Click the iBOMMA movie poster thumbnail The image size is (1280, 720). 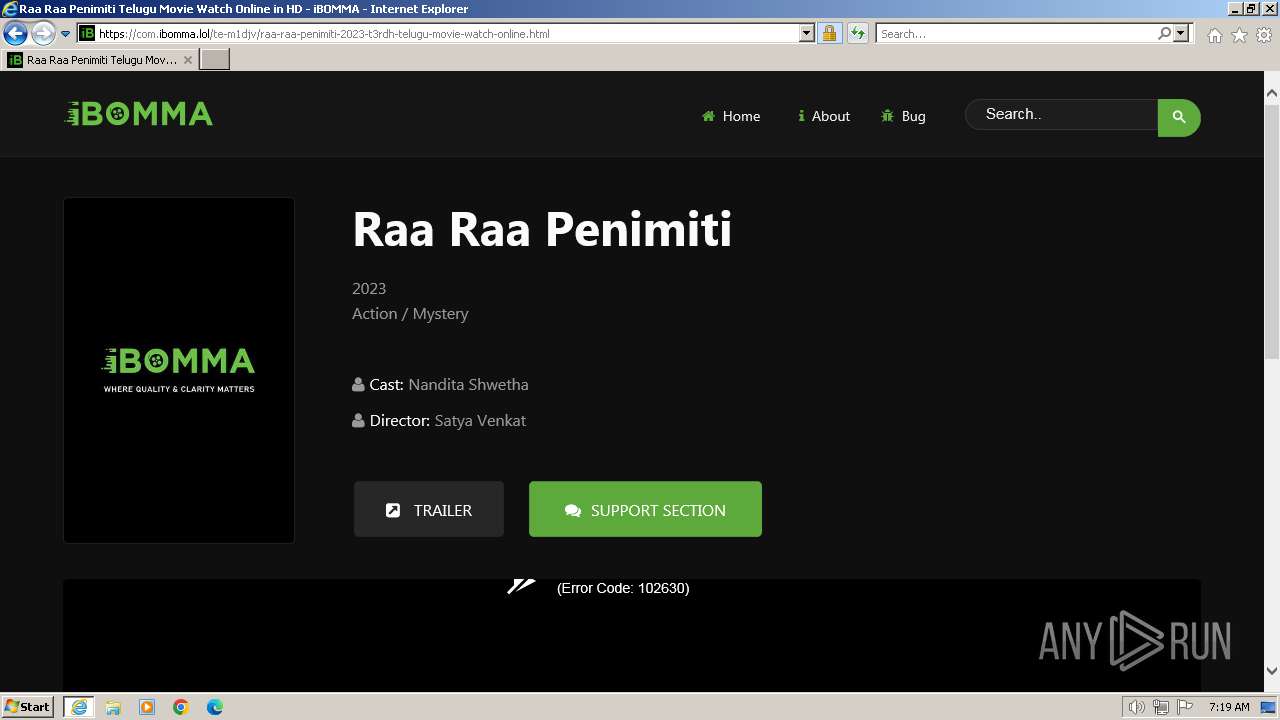coord(179,370)
